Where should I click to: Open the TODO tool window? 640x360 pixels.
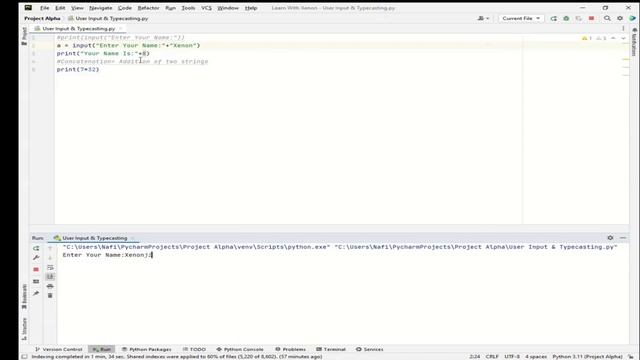click(x=194, y=349)
